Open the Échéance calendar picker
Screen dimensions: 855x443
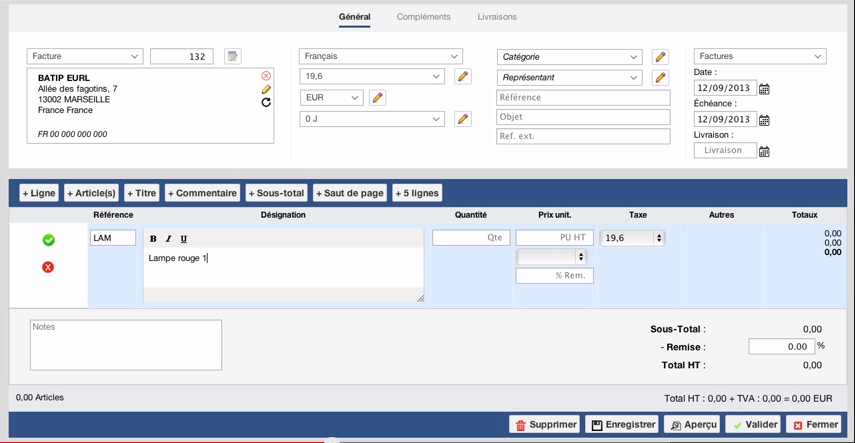(x=764, y=120)
